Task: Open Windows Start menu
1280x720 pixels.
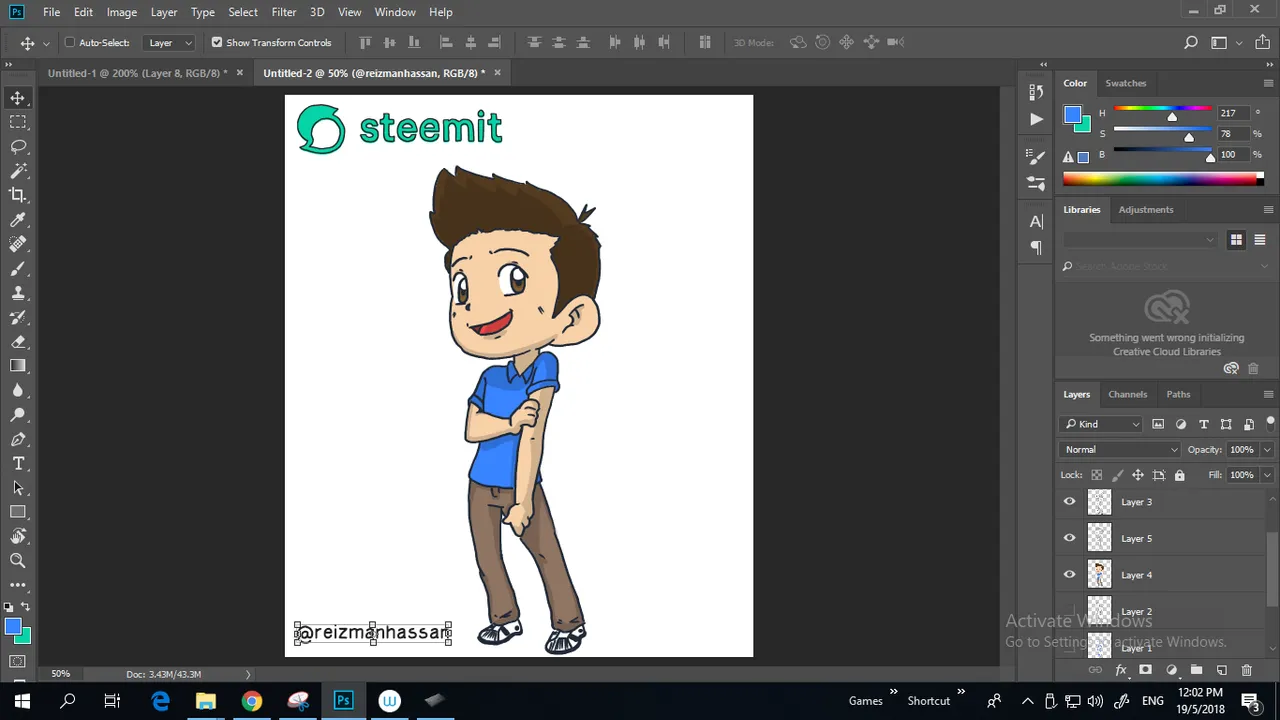Action: point(22,701)
